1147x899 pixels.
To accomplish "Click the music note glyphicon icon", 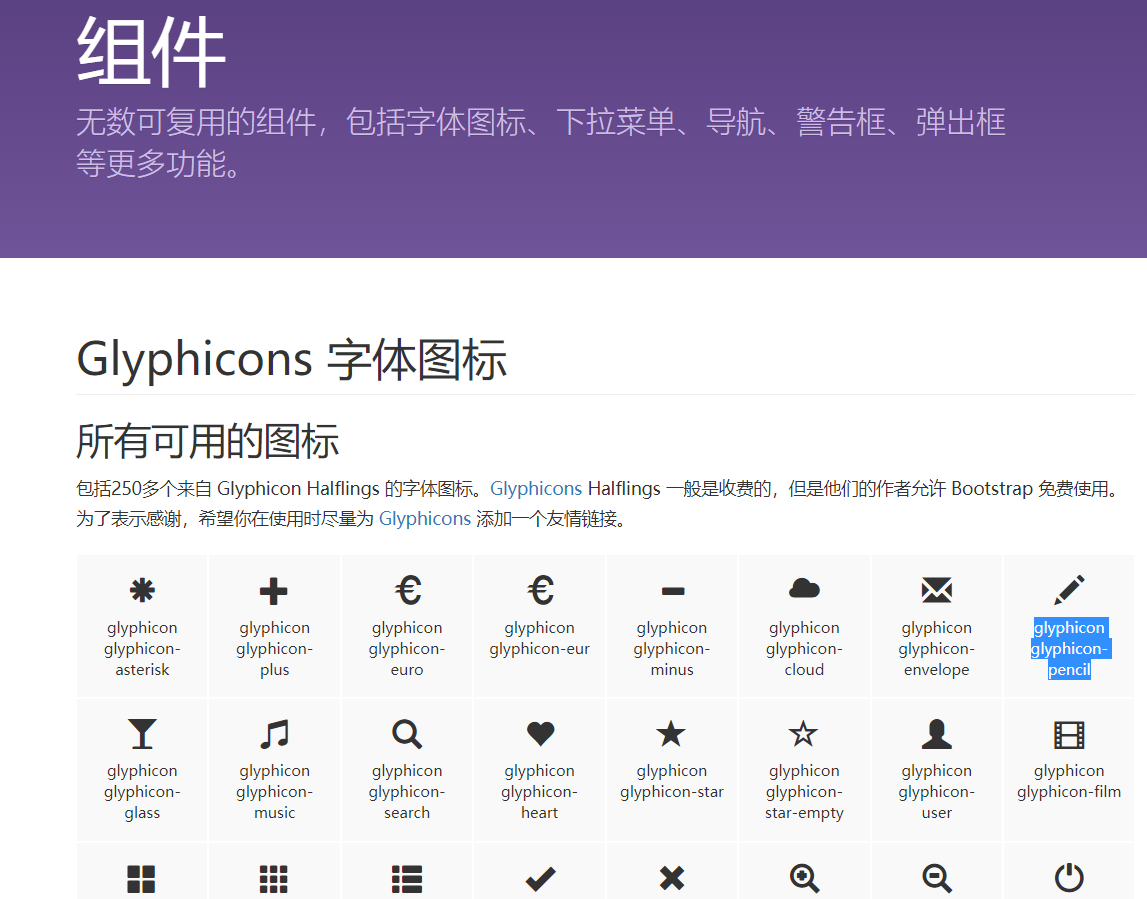I will (x=274, y=734).
